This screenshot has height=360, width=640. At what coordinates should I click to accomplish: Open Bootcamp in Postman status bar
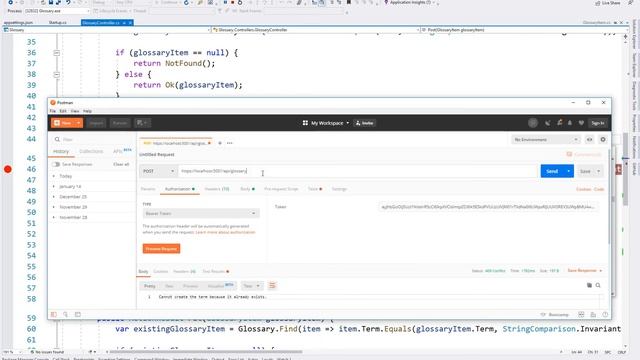tap(555, 315)
